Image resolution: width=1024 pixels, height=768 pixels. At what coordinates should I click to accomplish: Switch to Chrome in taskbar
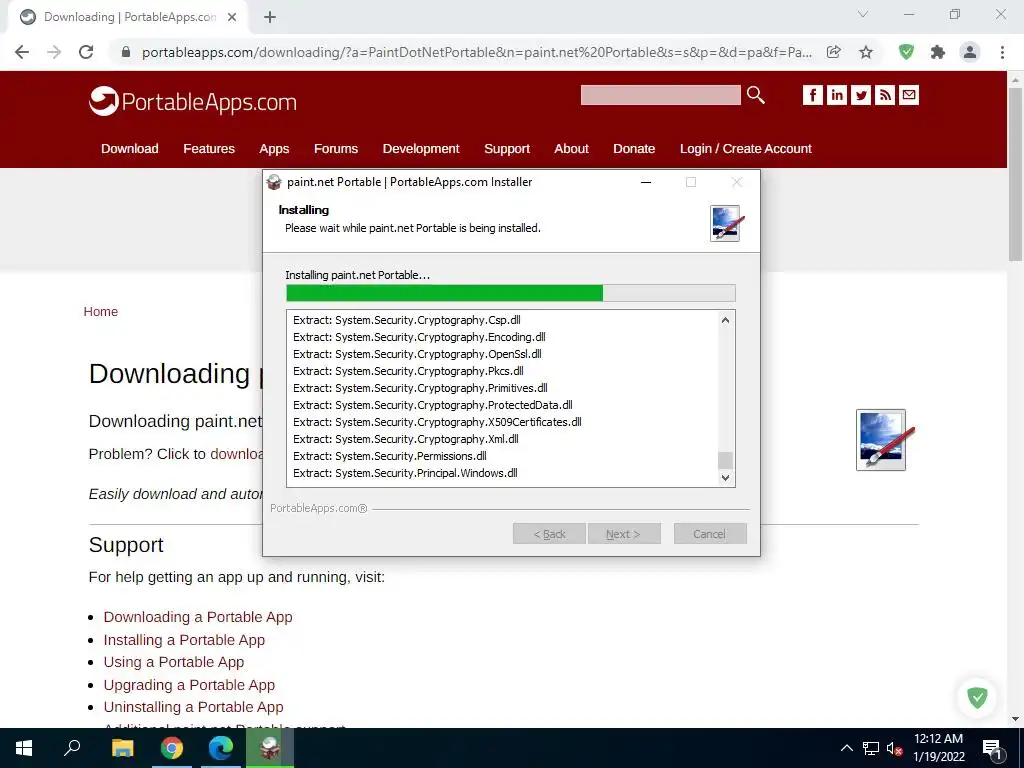coord(172,748)
